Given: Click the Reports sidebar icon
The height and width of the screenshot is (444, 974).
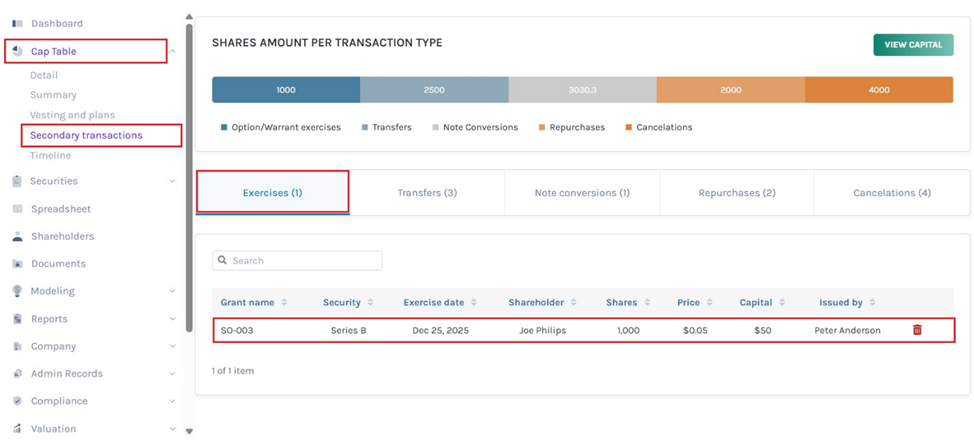Looking at the screenshot, I should click(x=17, y=319).
